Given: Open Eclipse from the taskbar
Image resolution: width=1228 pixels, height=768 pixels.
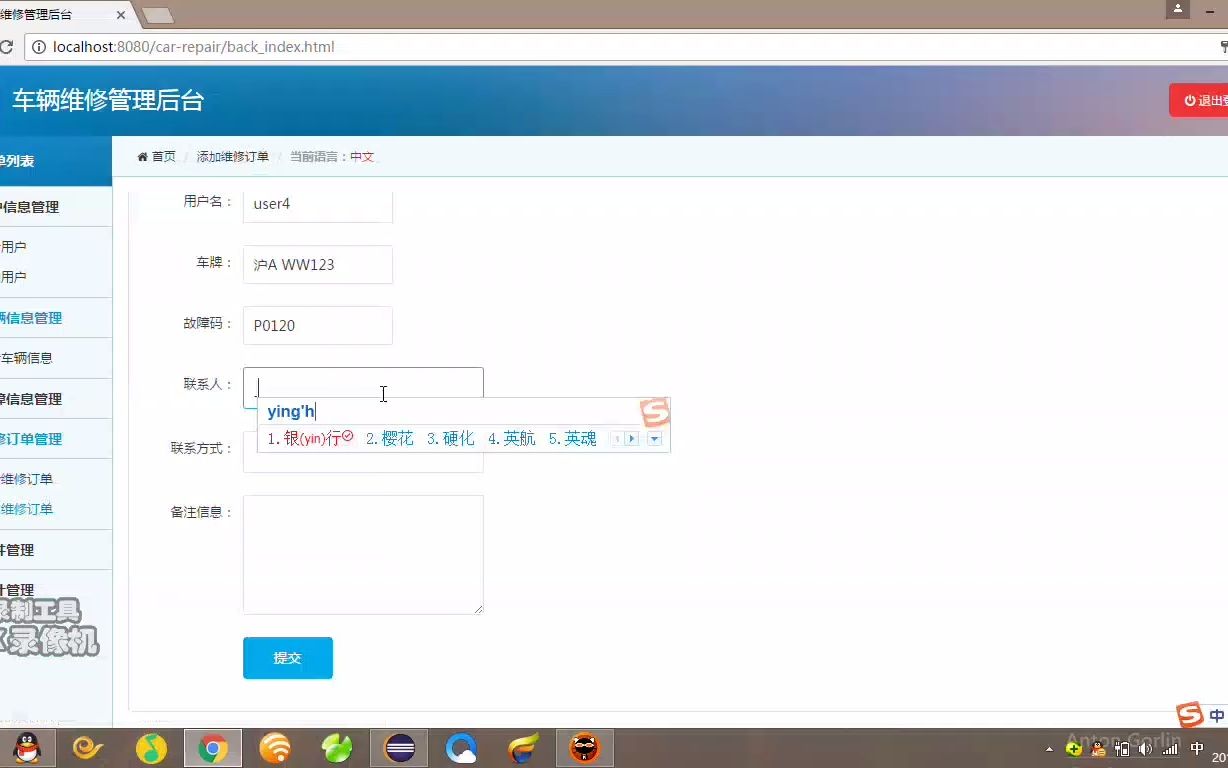Looking at the screenshot, I should pos(398,748).
